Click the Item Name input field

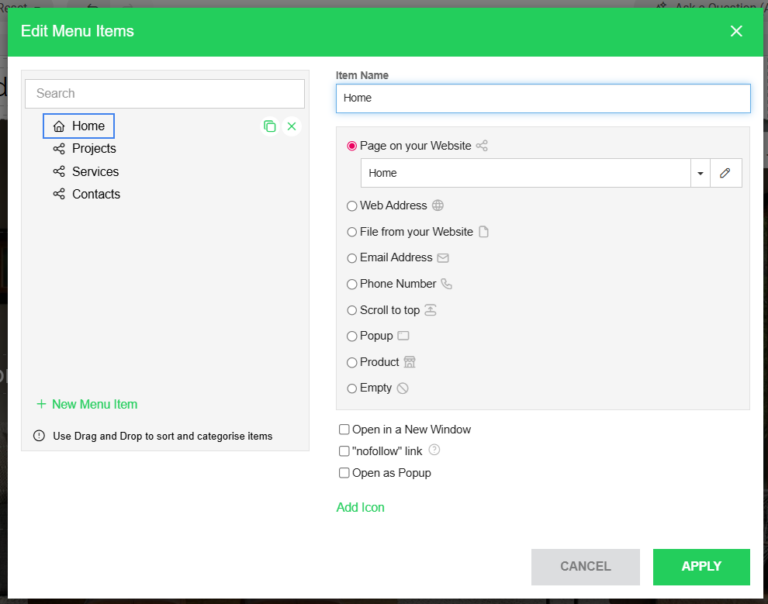point(543,98)
